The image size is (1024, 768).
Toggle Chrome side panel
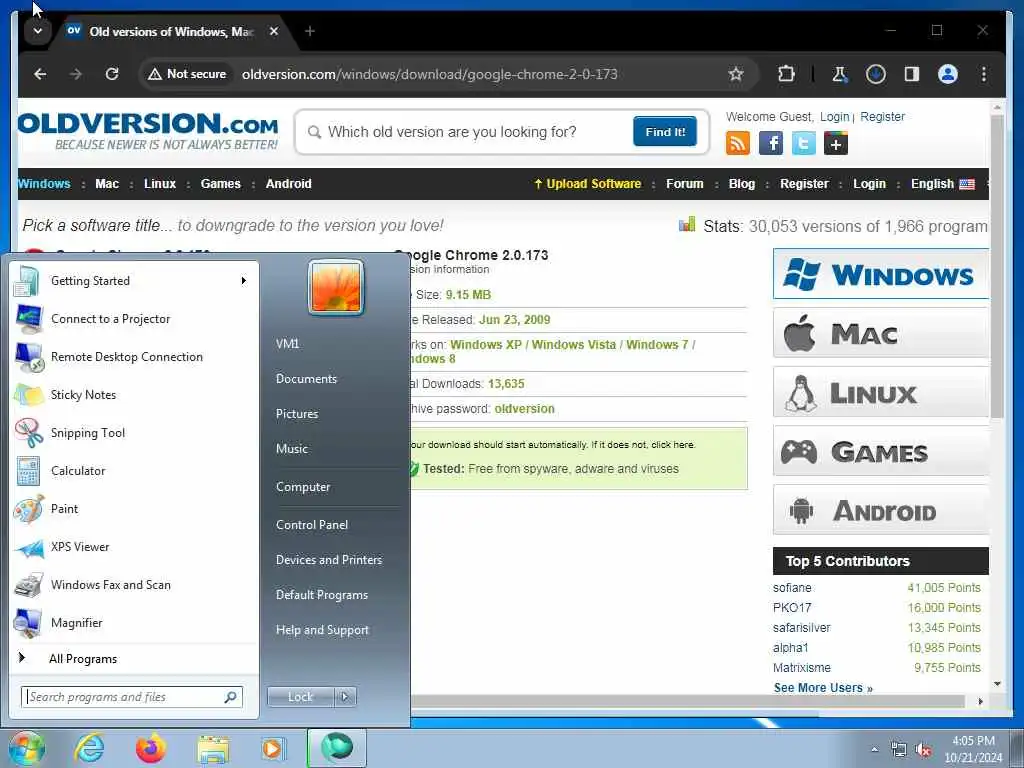click(x=912, y=74)
